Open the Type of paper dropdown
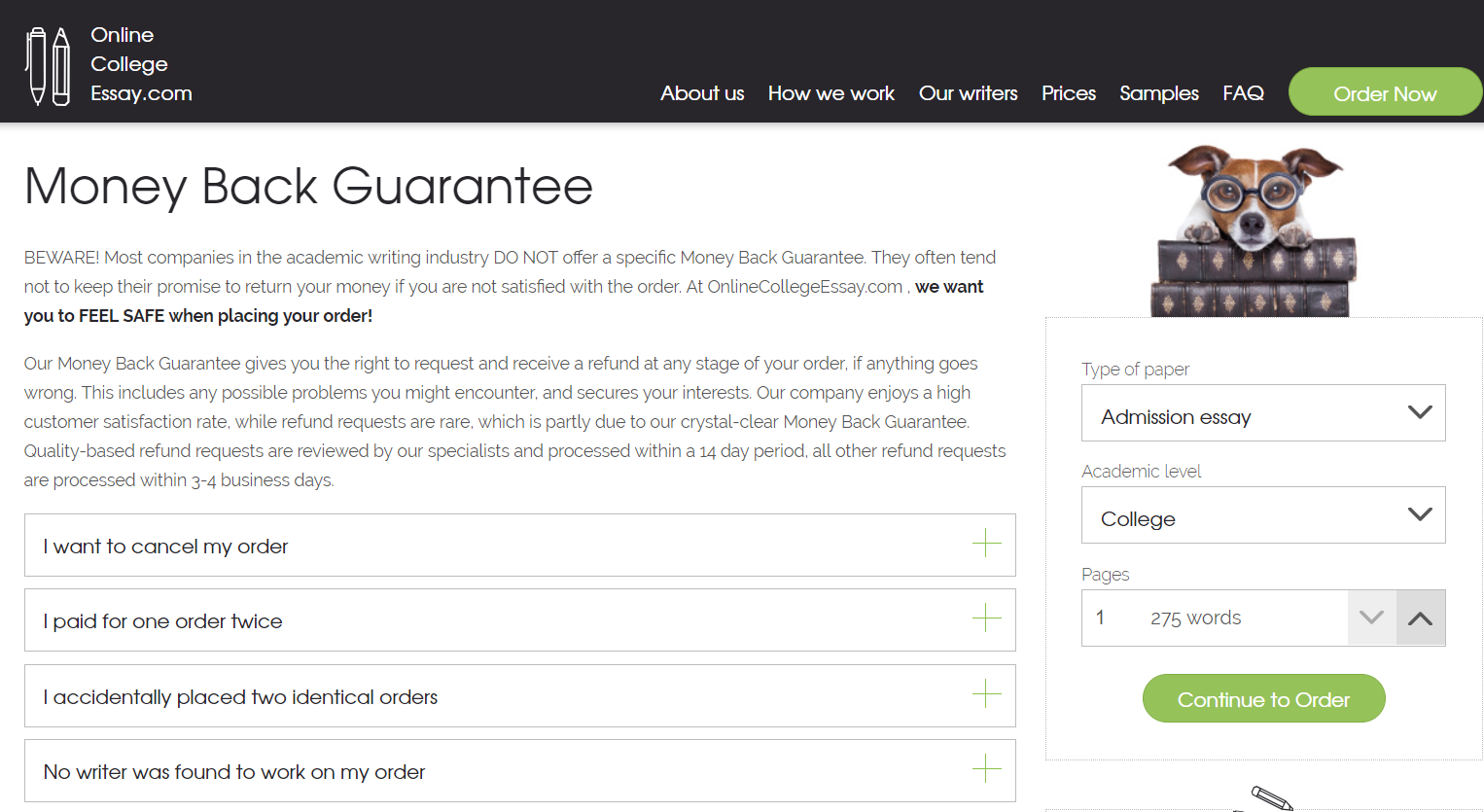 point(1263,413)
